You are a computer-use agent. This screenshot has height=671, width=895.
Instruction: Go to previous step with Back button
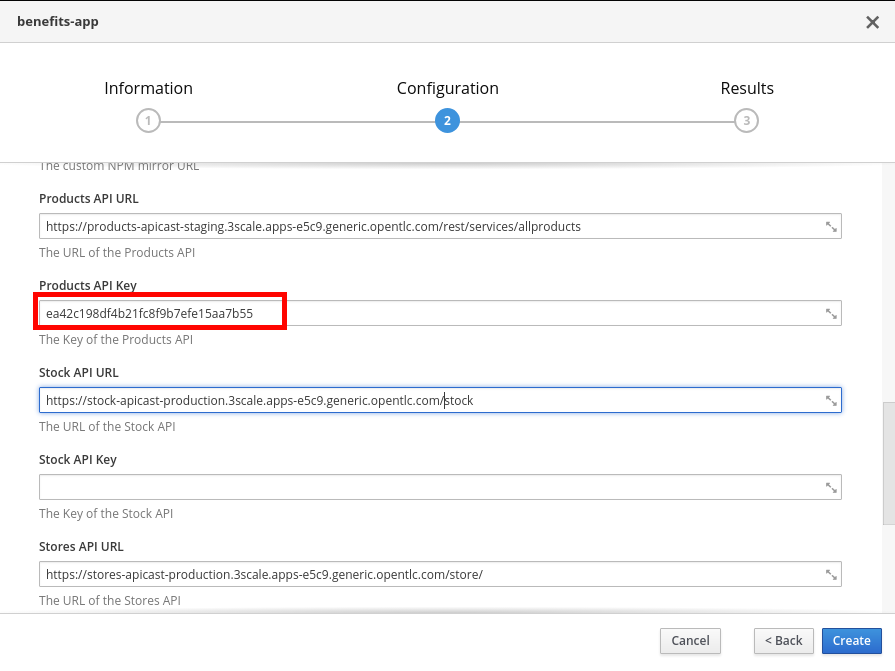tap(783, 641)
